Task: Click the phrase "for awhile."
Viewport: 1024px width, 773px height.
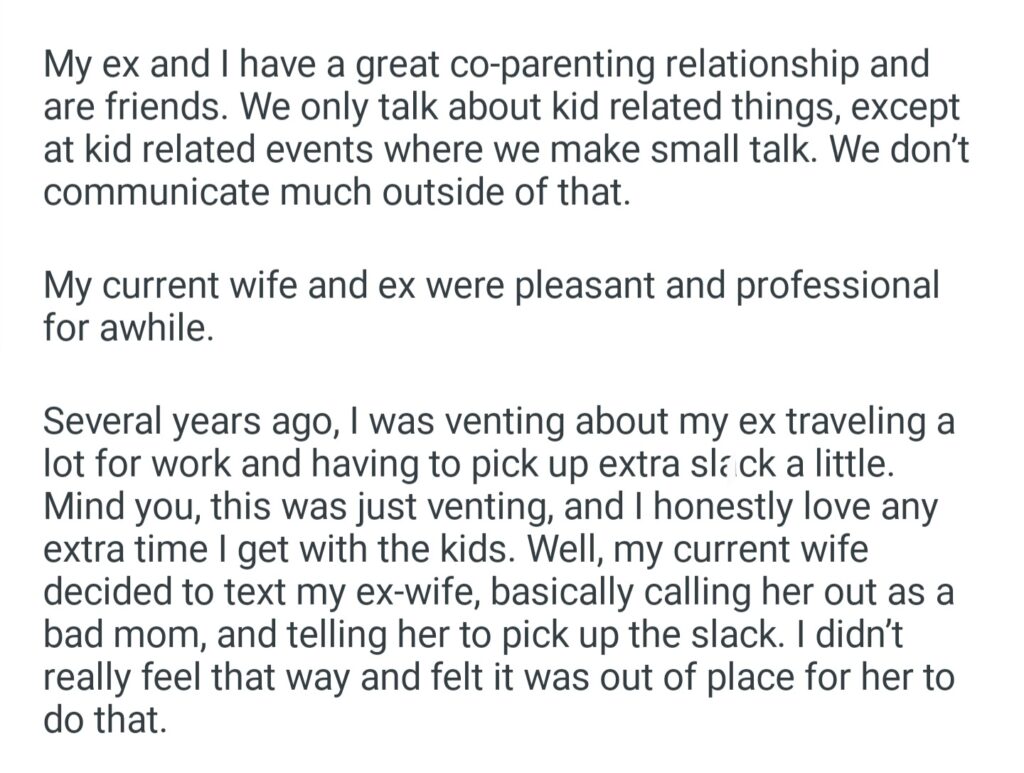Action: (x=129, y=327)
